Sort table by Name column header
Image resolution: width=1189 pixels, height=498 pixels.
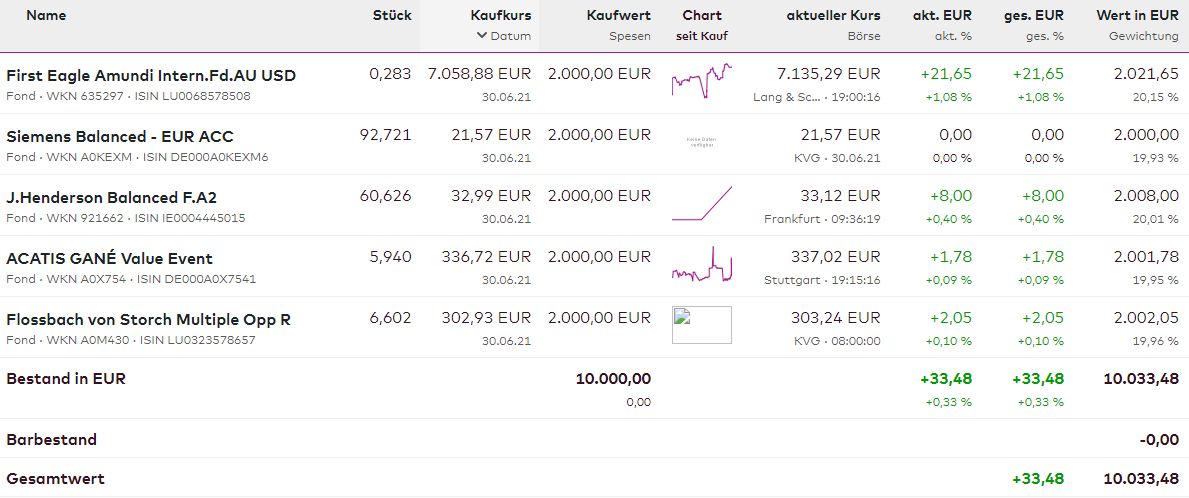pos(46,15)
